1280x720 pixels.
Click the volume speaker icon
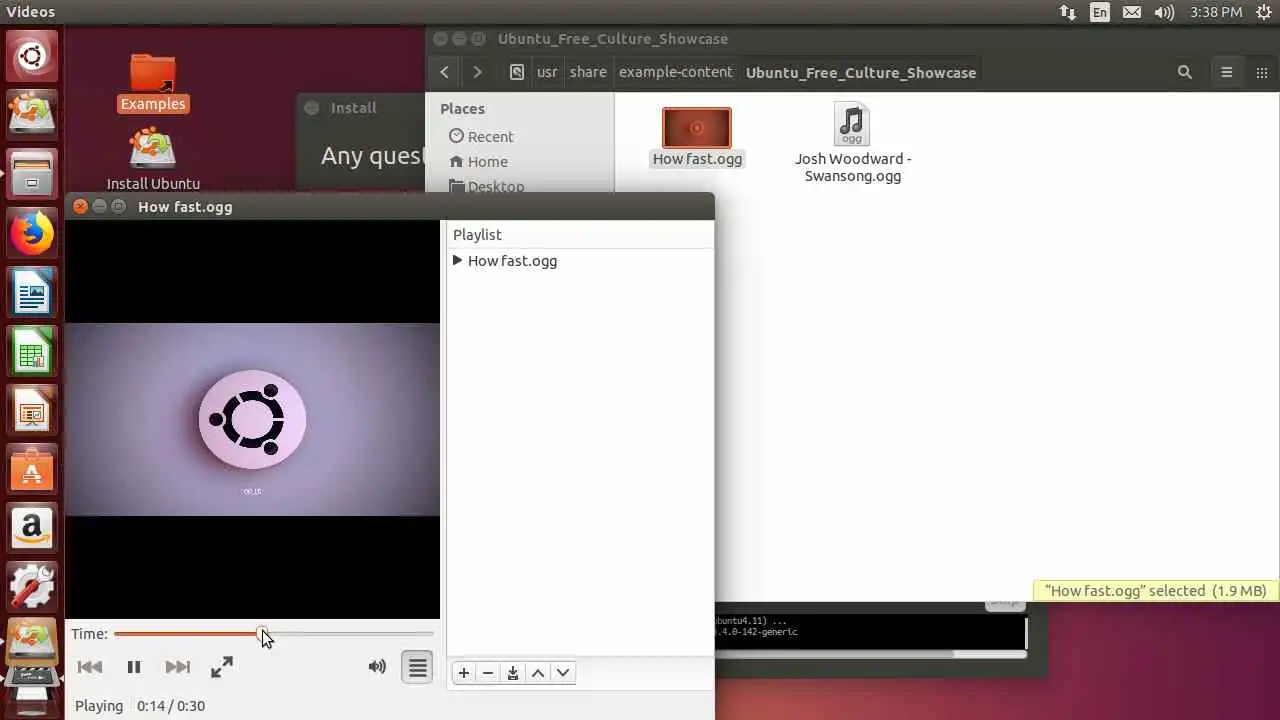coord(377,666)
